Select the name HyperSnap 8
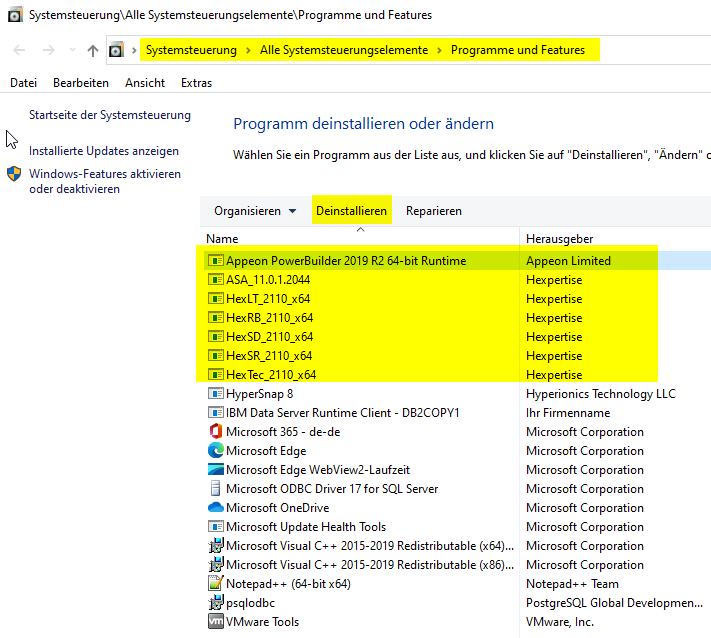 [259, 394]
